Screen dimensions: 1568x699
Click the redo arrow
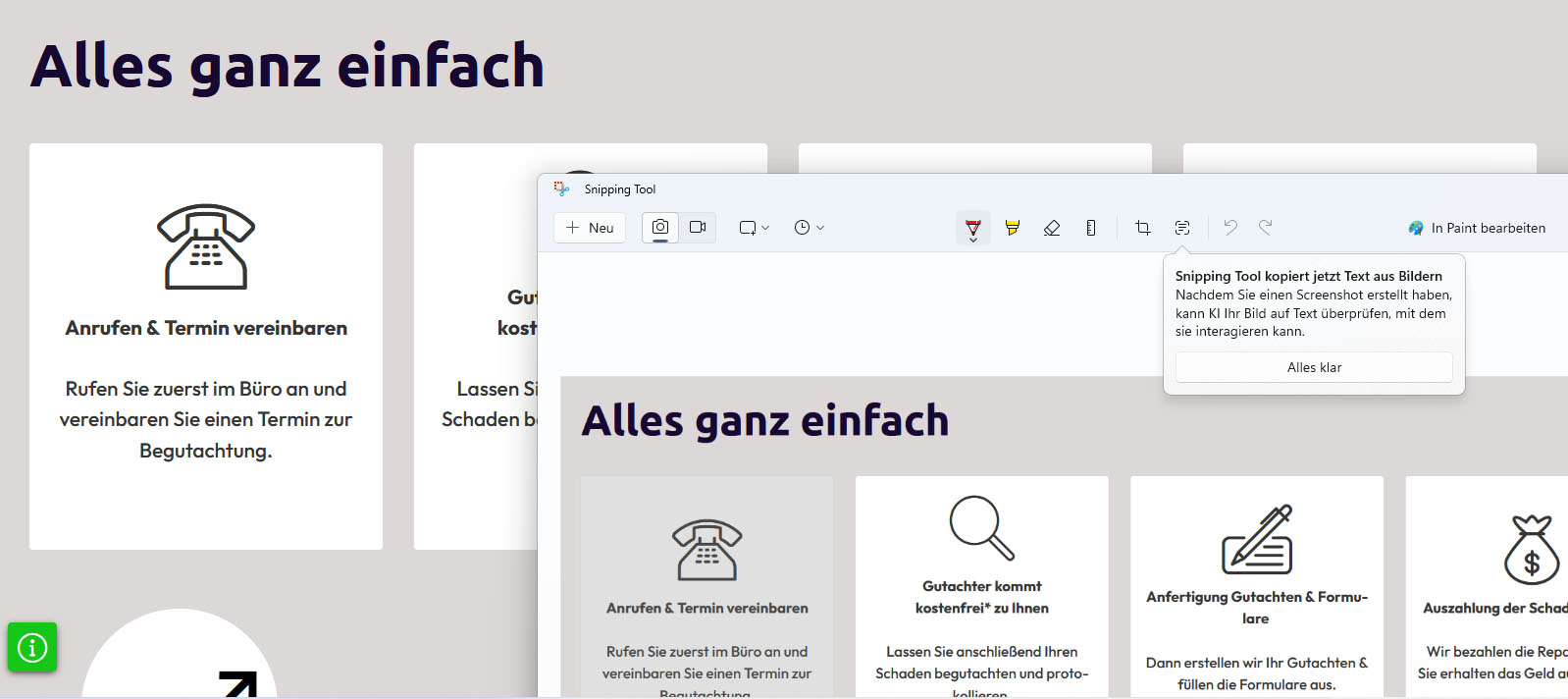coord(1266,228)
